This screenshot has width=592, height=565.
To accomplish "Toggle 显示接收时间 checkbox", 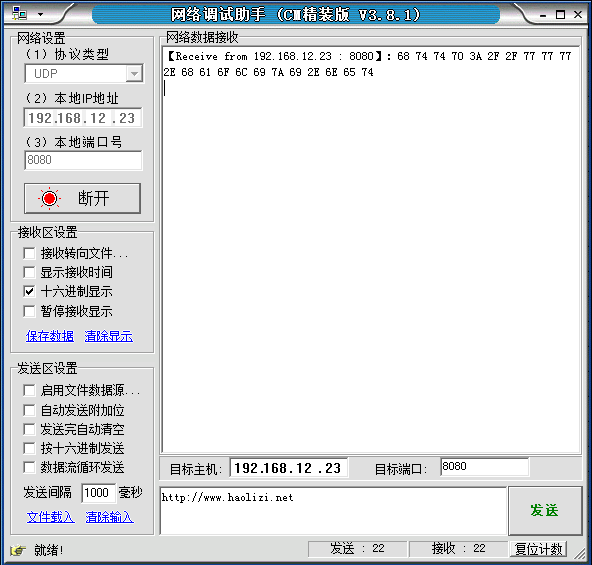I will (x=29, y=272).
